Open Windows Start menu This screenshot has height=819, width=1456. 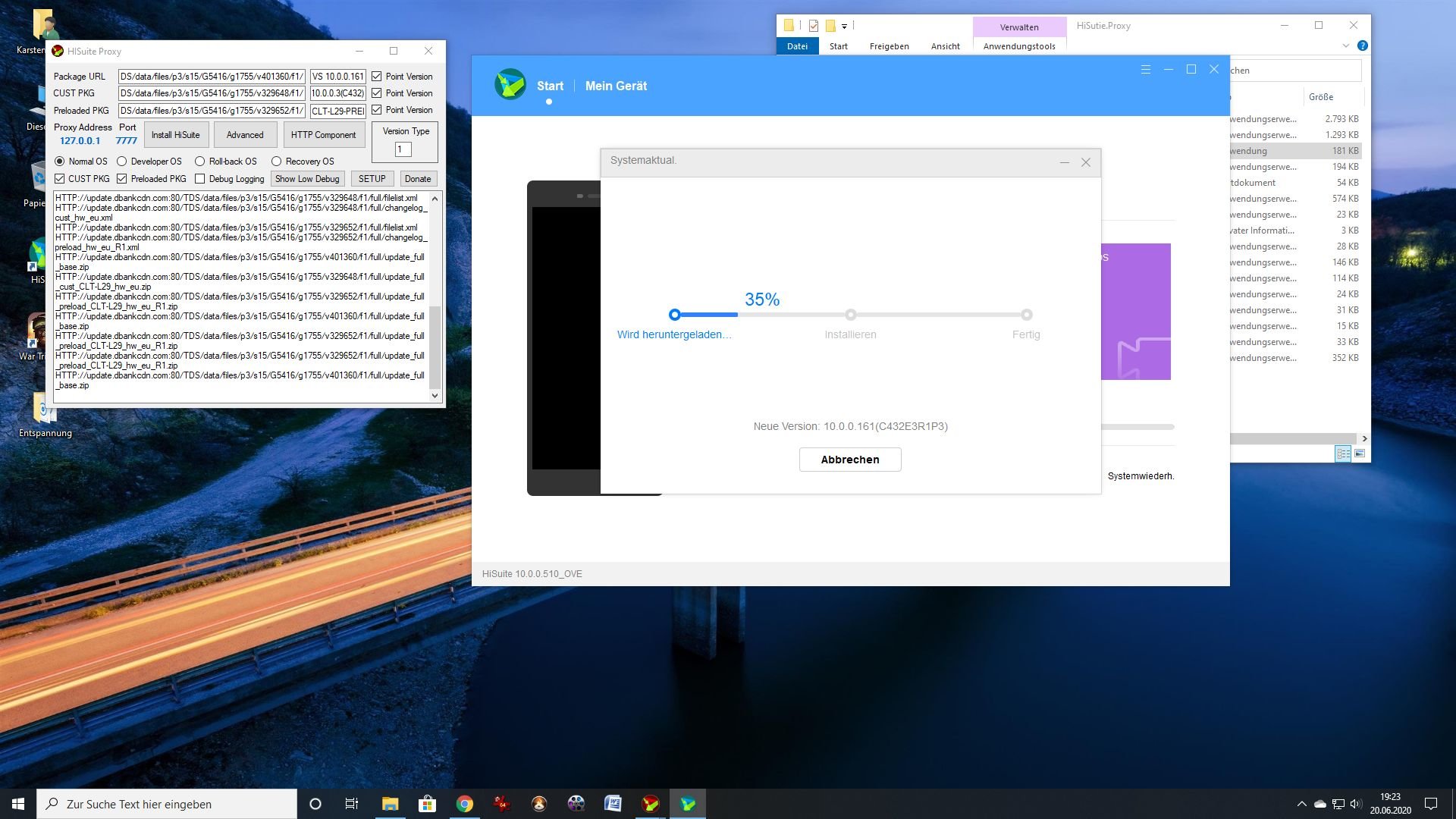tap(18, 804)
